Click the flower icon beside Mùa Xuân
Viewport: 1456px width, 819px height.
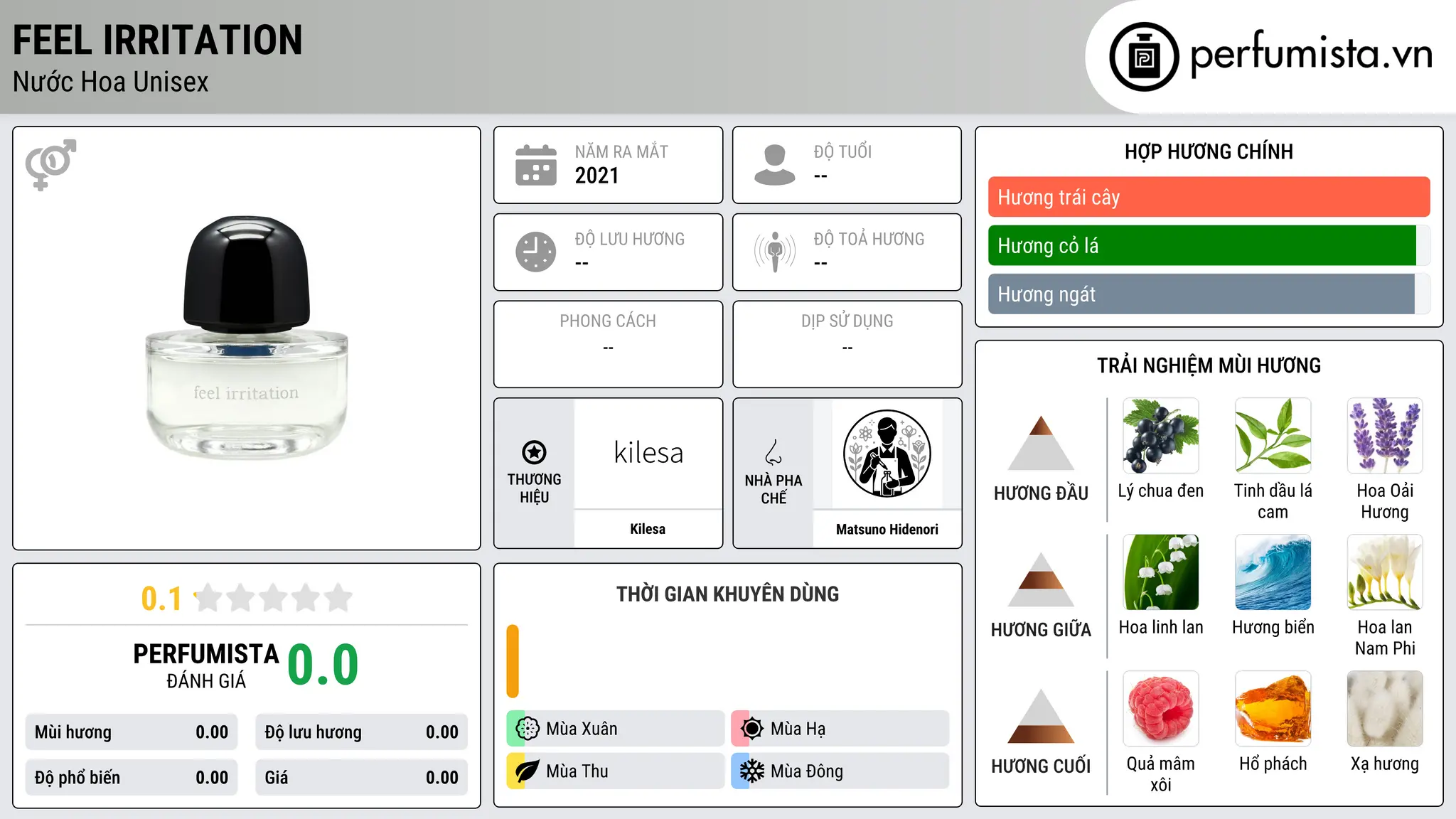pos(527,729)
